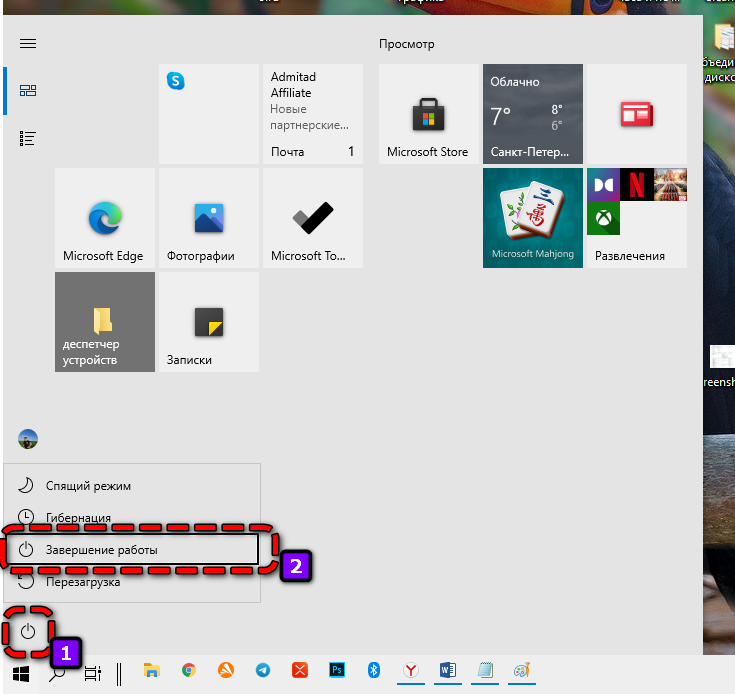Expand the Start menu hamburger icon
Screen dimensions: 735x694
(x=28, y=44)
